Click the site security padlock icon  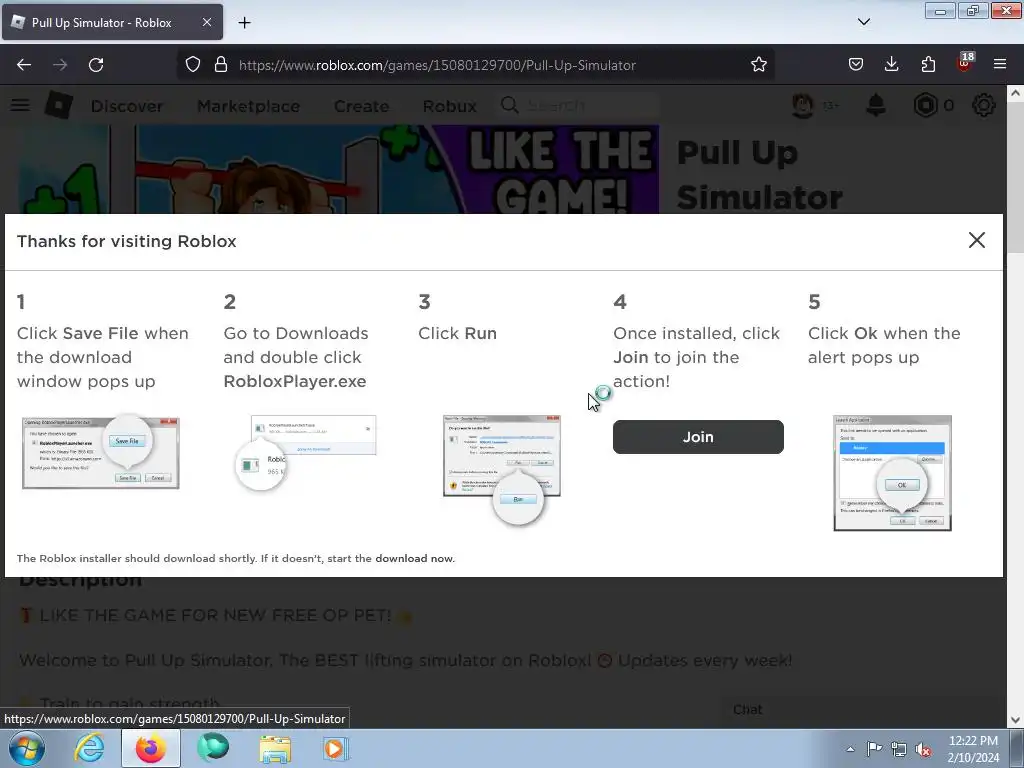pyautogui.click(x=221, y=65)
